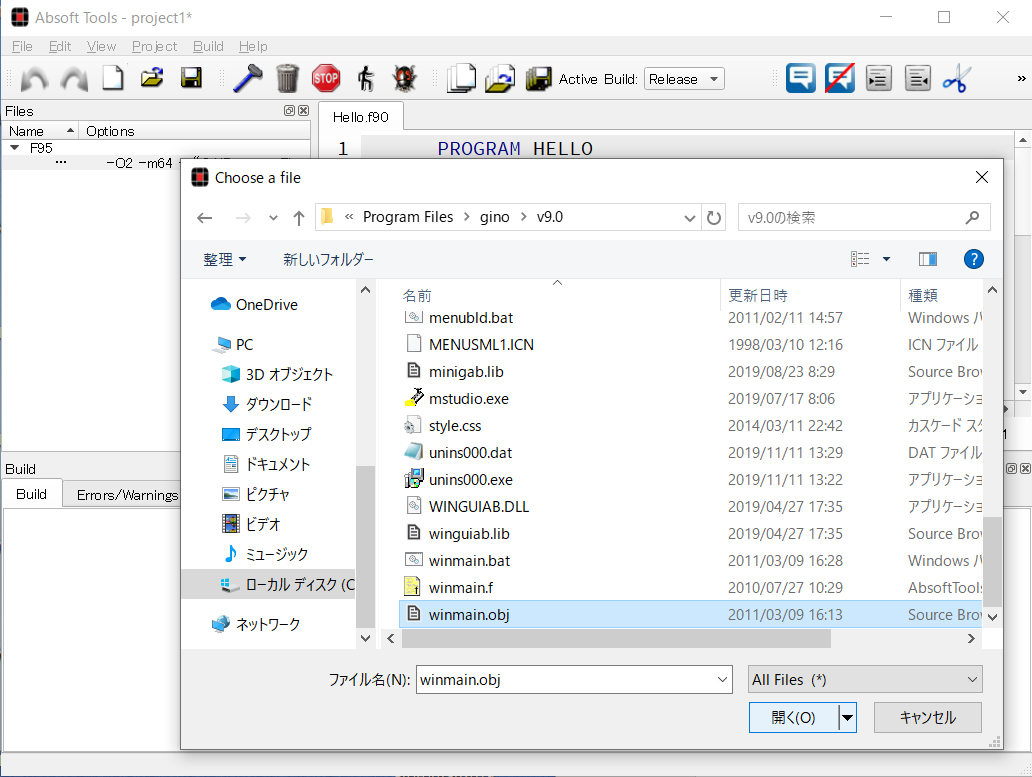Open the Help menu
This screenshot has width=1032, height=777.
tap(253, 46)
